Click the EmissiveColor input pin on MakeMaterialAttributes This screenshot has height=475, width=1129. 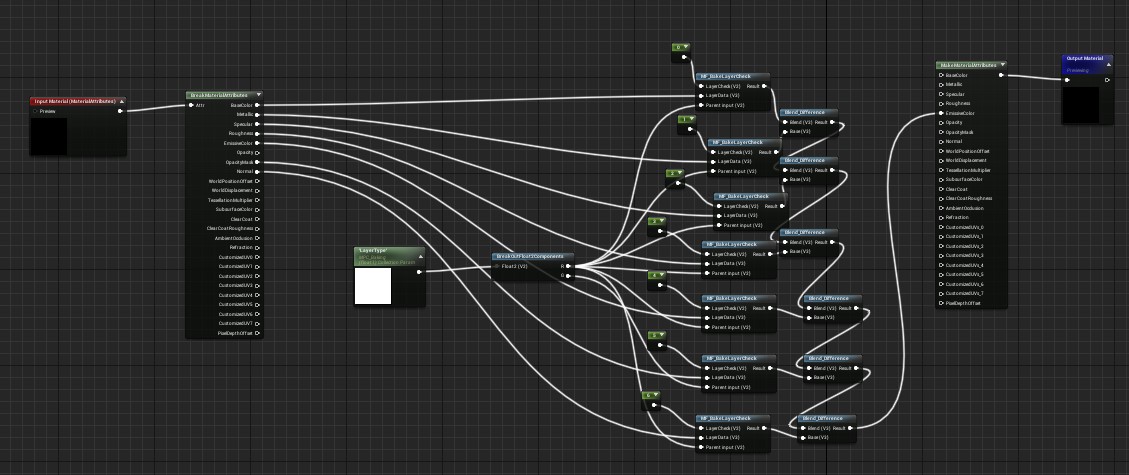coord(939,113)
